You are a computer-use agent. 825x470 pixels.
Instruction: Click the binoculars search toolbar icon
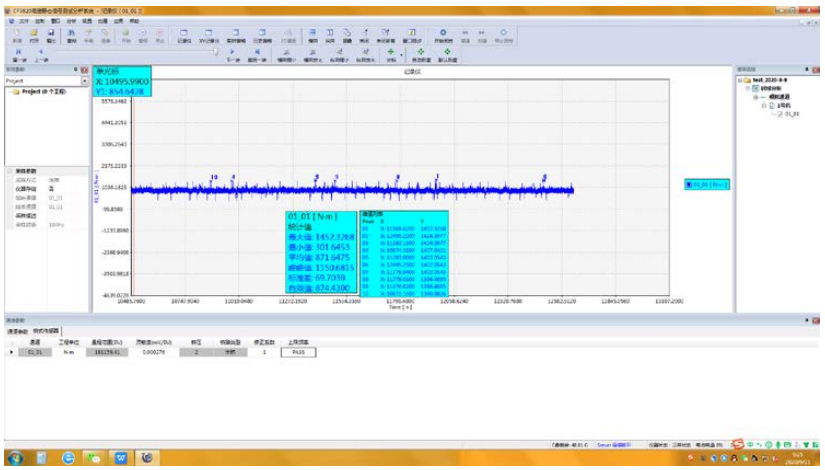point(72,35)
